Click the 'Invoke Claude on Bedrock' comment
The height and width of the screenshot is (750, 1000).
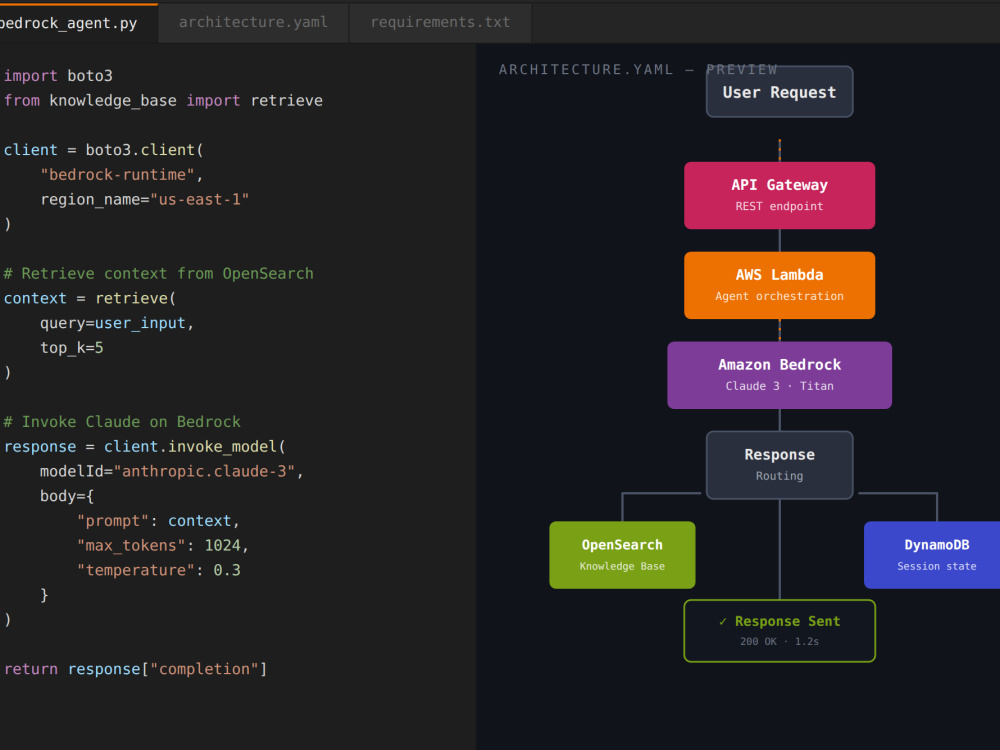(122, 422)
